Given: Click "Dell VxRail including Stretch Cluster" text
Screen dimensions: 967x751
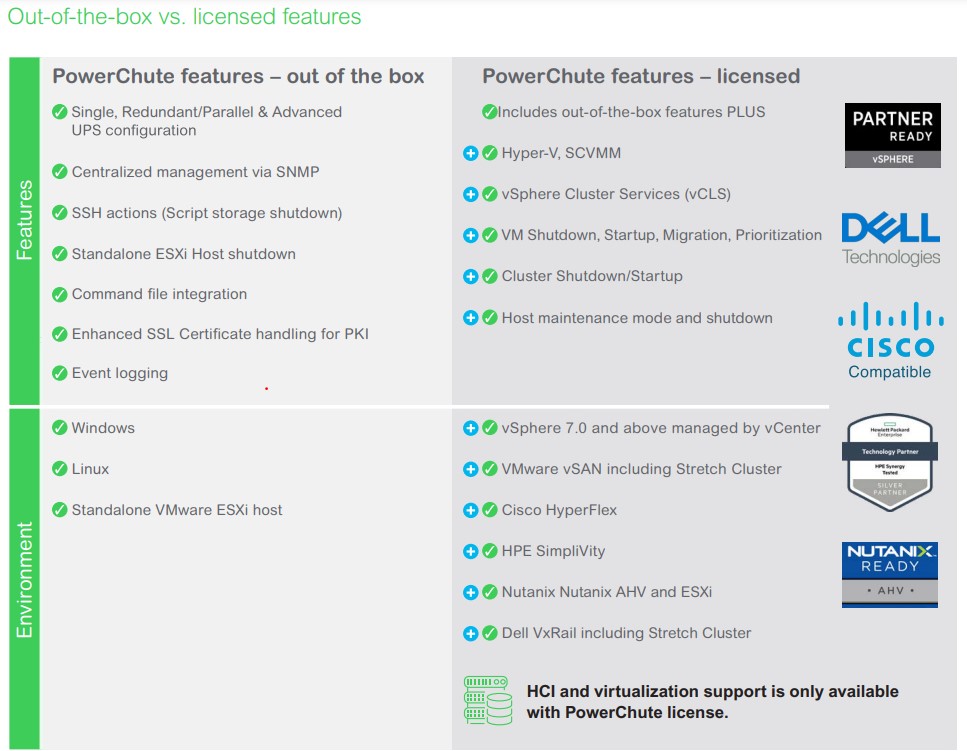Looking at the screenshot, I should click(627, 634).
